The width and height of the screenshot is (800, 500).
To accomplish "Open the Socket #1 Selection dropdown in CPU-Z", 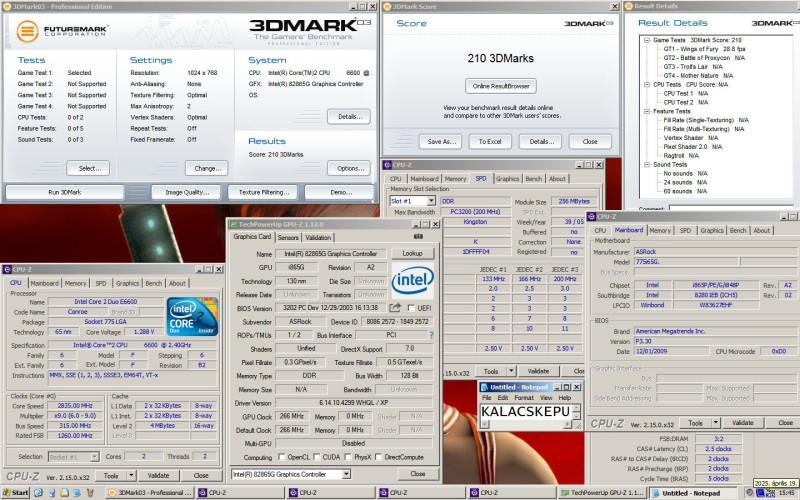I will [94, 457].
